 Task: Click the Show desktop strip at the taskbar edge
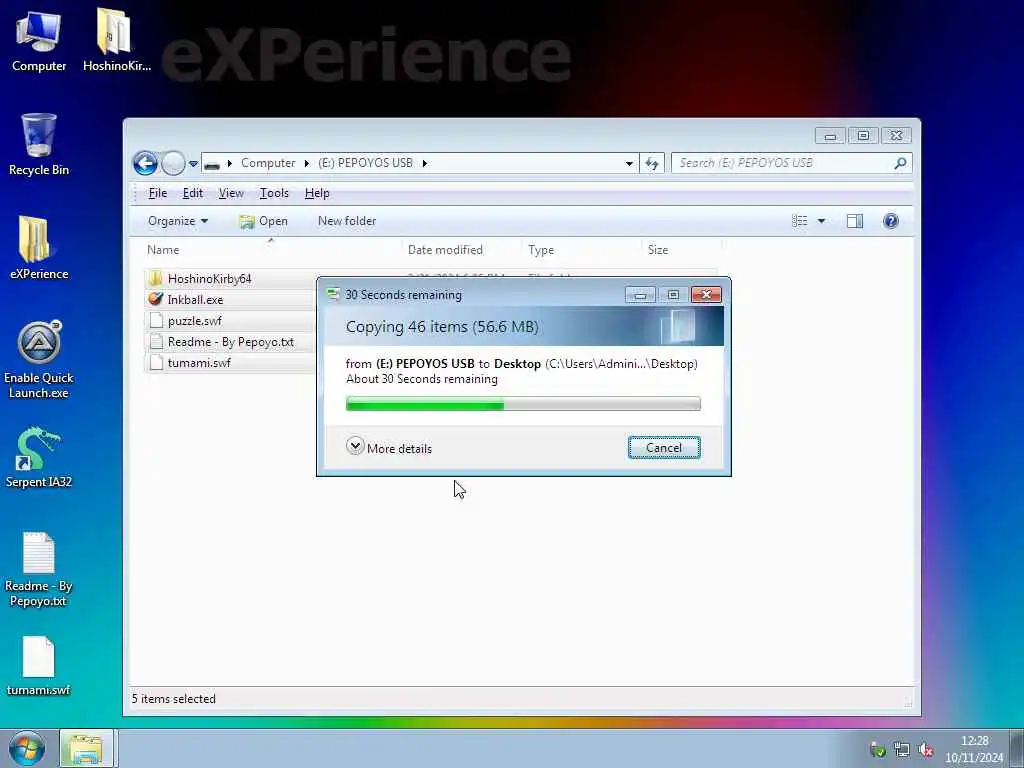(x=1017, y=749)
